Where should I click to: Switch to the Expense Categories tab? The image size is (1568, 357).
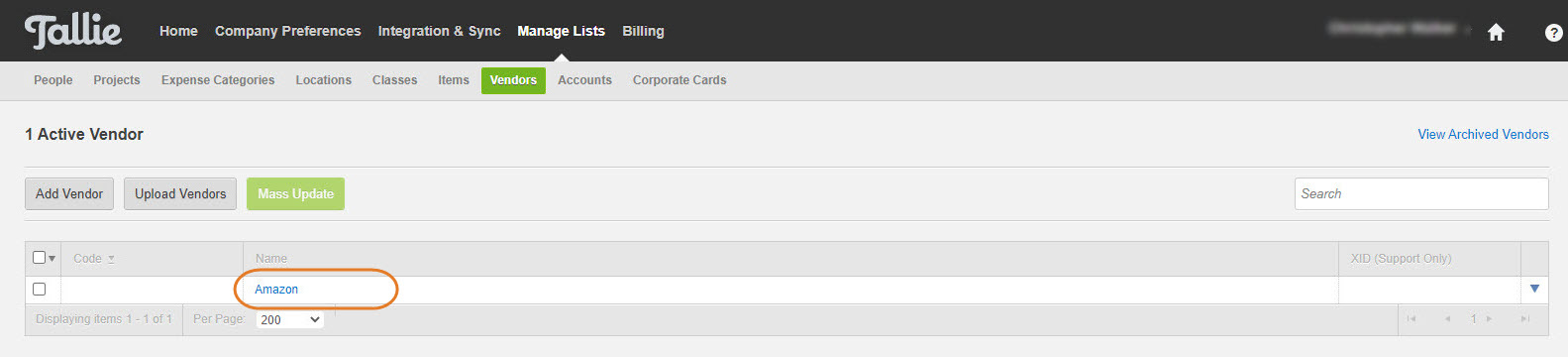pos(218,80)
